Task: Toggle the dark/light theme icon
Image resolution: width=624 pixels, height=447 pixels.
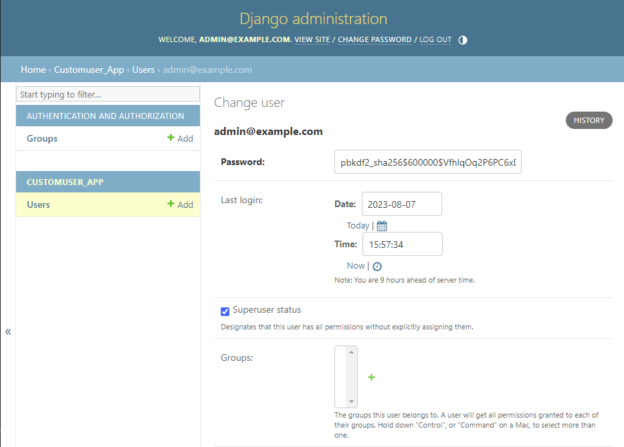Action: click(463, 40)
